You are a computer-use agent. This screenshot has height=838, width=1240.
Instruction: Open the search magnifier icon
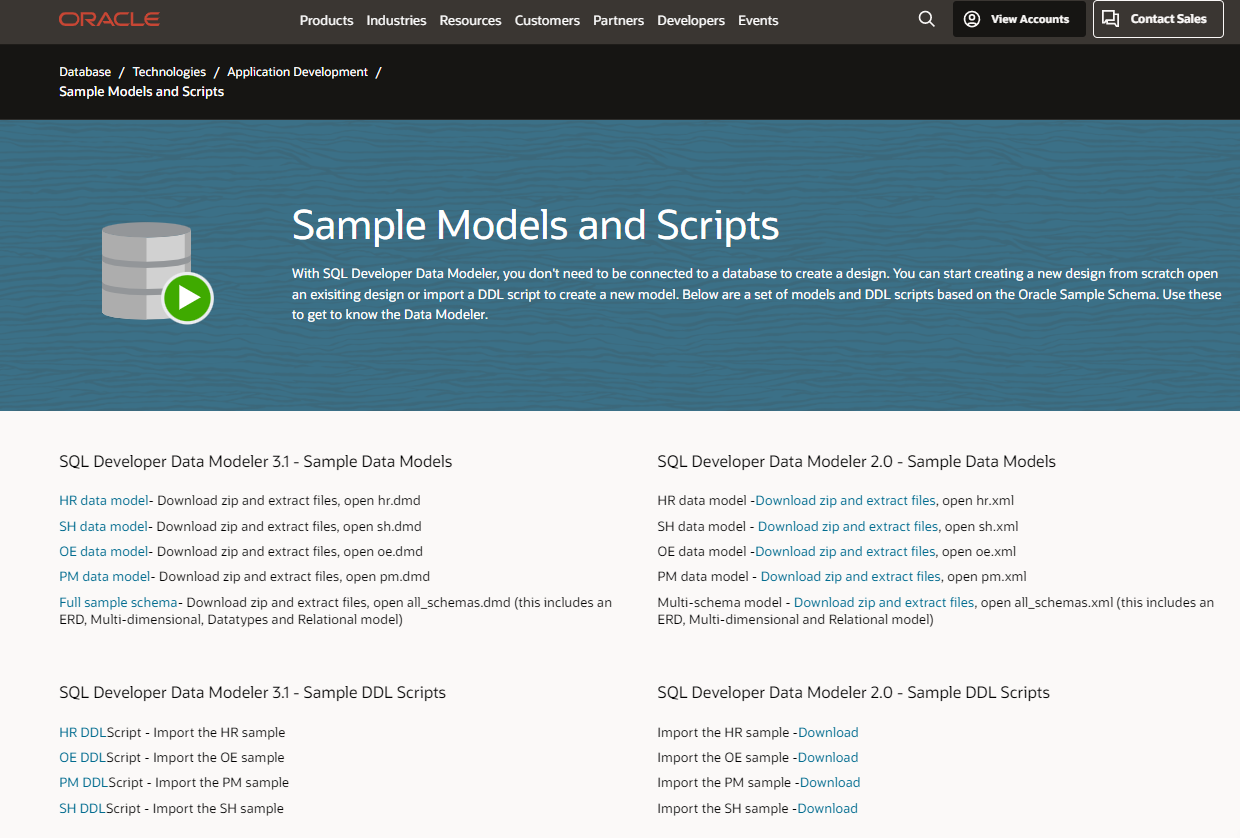tap(927, 19)
